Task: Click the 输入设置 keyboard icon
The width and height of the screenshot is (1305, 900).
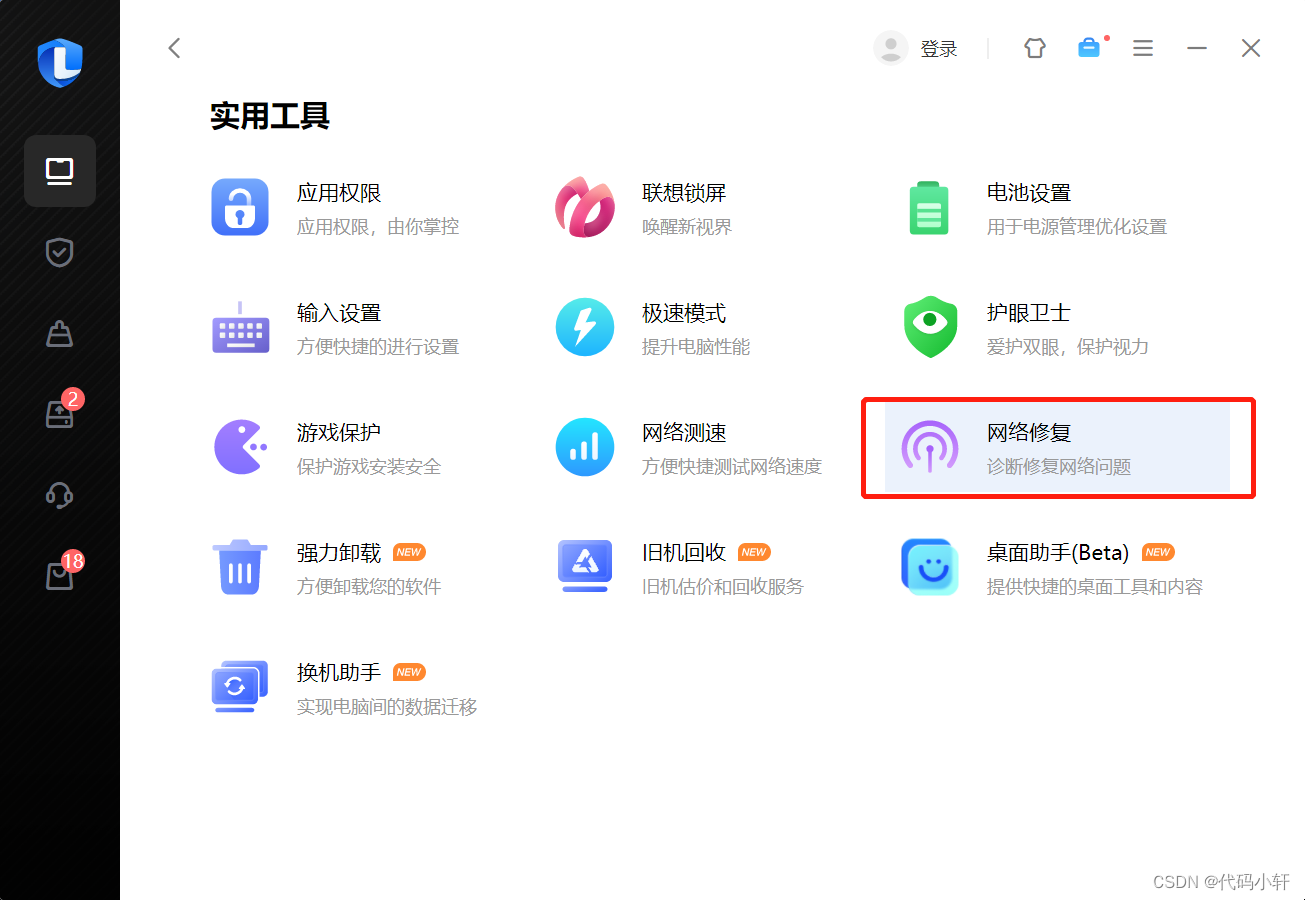Action: (x=240, y=327)
